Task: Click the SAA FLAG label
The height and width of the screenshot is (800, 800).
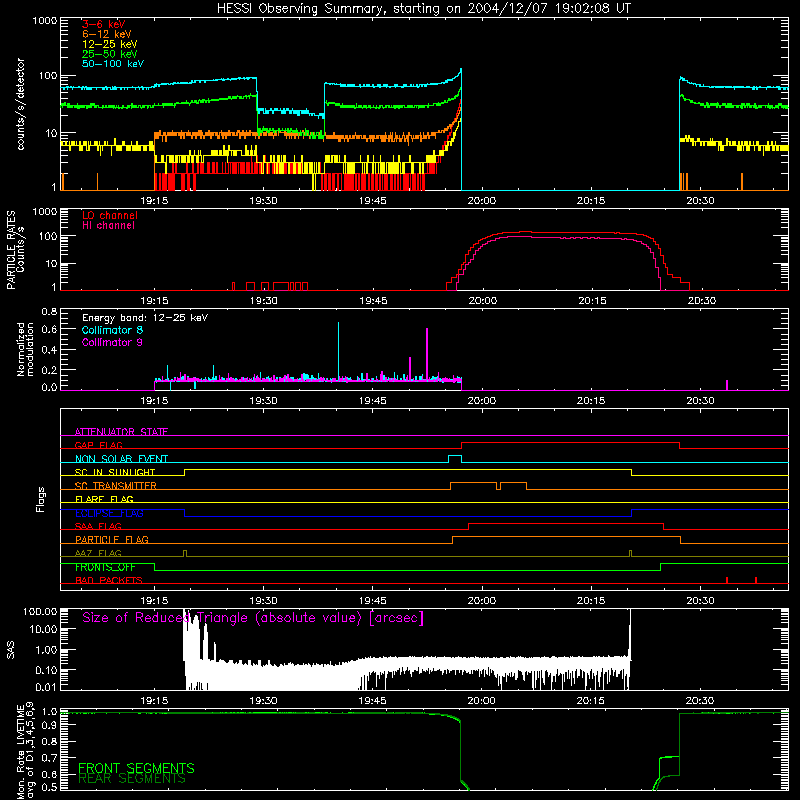Action: 98,526
